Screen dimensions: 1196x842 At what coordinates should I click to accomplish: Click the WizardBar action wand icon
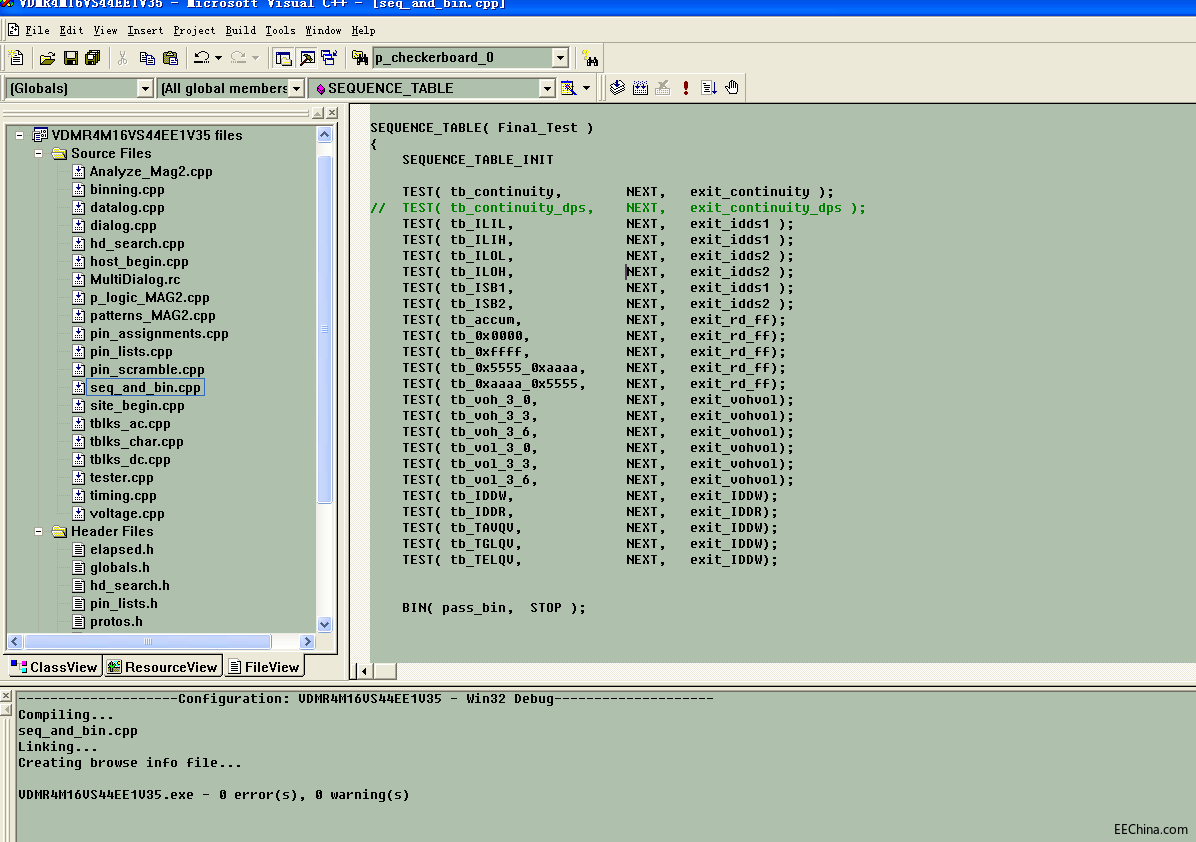click(x=568, y=88)
